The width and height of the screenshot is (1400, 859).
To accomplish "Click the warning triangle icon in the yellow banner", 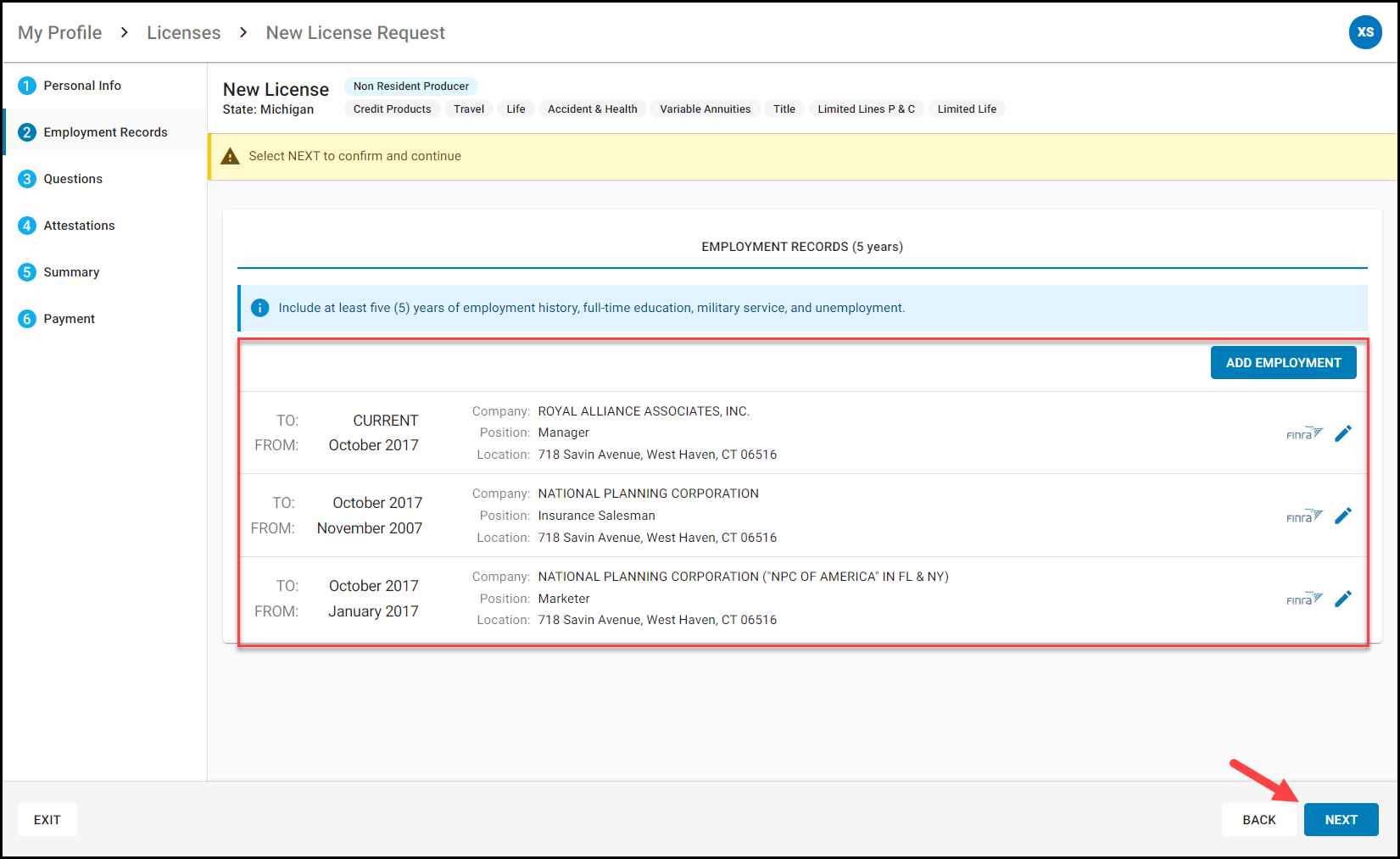I will click(x=230, y=156).
